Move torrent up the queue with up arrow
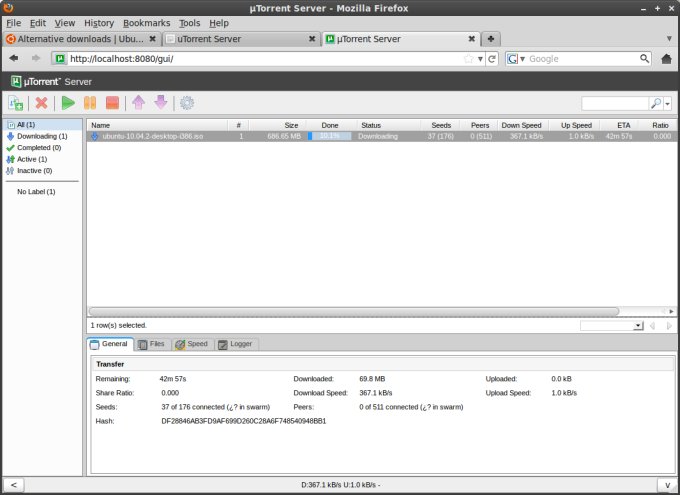The width and height of the screenshot is (680, 495). tap(139, 103)
